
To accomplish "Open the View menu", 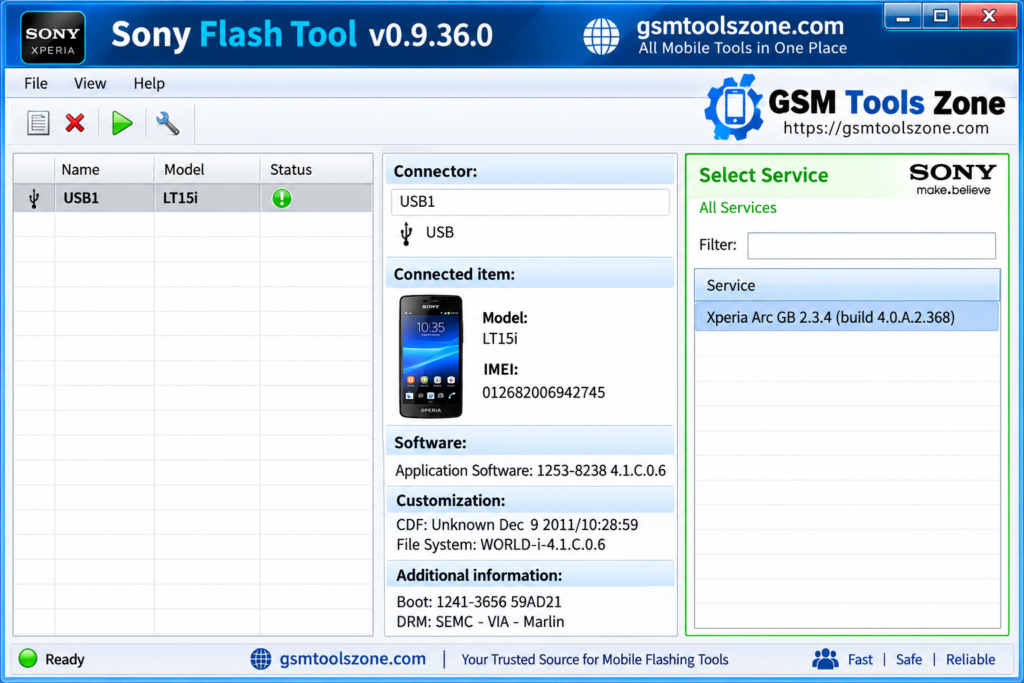I will (x=90, y=84).
